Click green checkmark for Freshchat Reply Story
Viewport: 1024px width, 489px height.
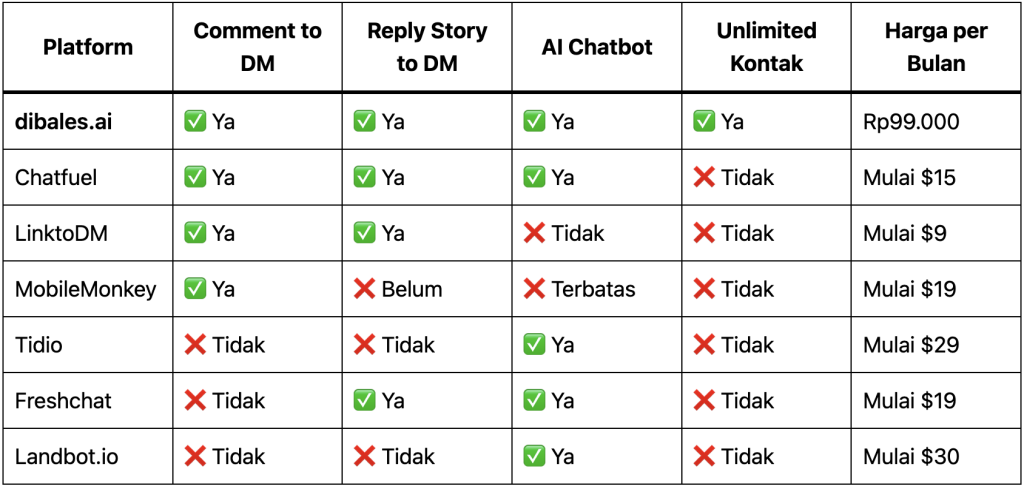364,401
